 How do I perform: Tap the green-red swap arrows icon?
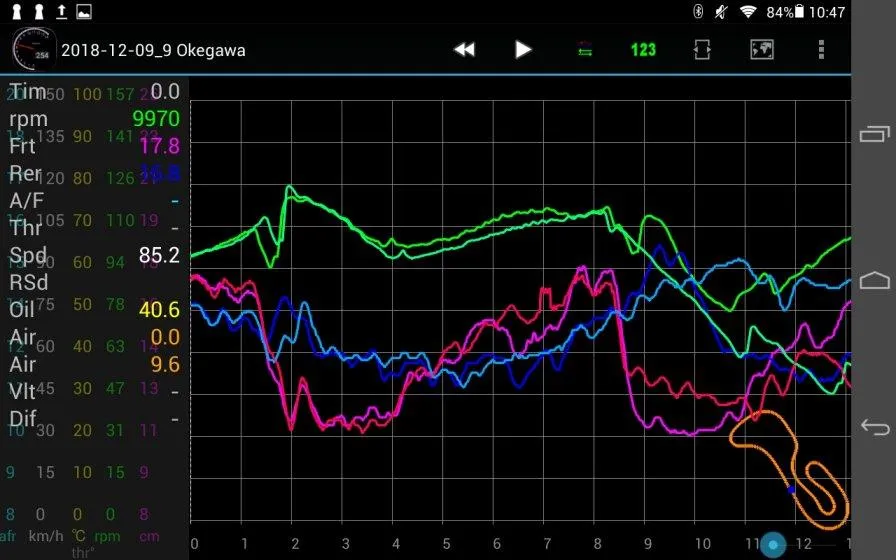(584, 49)
